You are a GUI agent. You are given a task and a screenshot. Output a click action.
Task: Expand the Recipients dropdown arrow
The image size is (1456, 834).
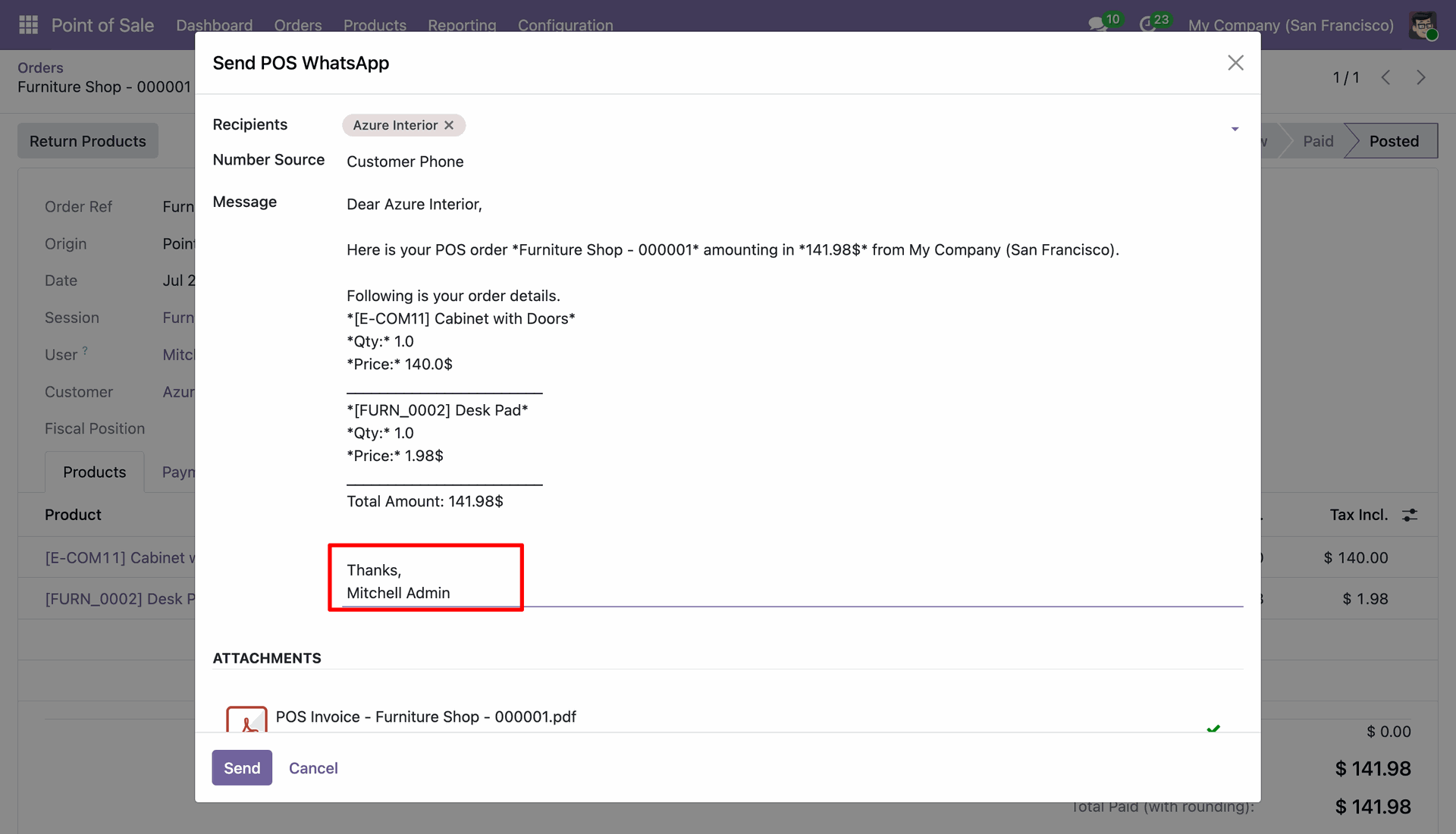click(x=1235, y=129)
